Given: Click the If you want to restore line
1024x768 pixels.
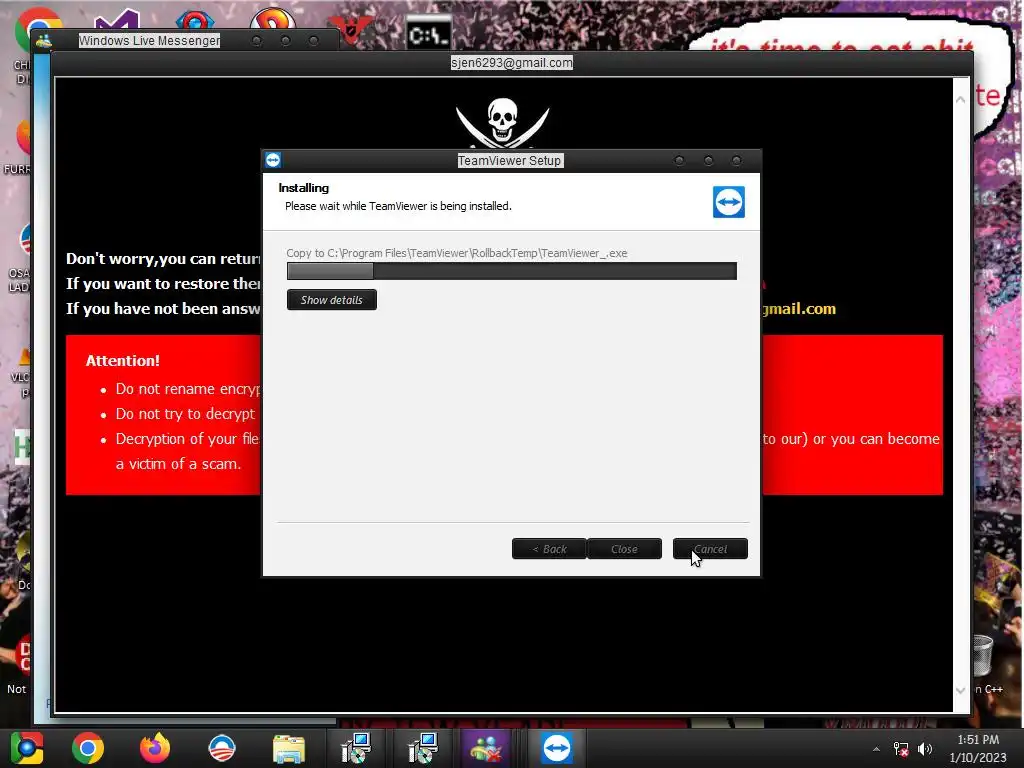Looking at the screenshot, I should click(x=163, y=283).
